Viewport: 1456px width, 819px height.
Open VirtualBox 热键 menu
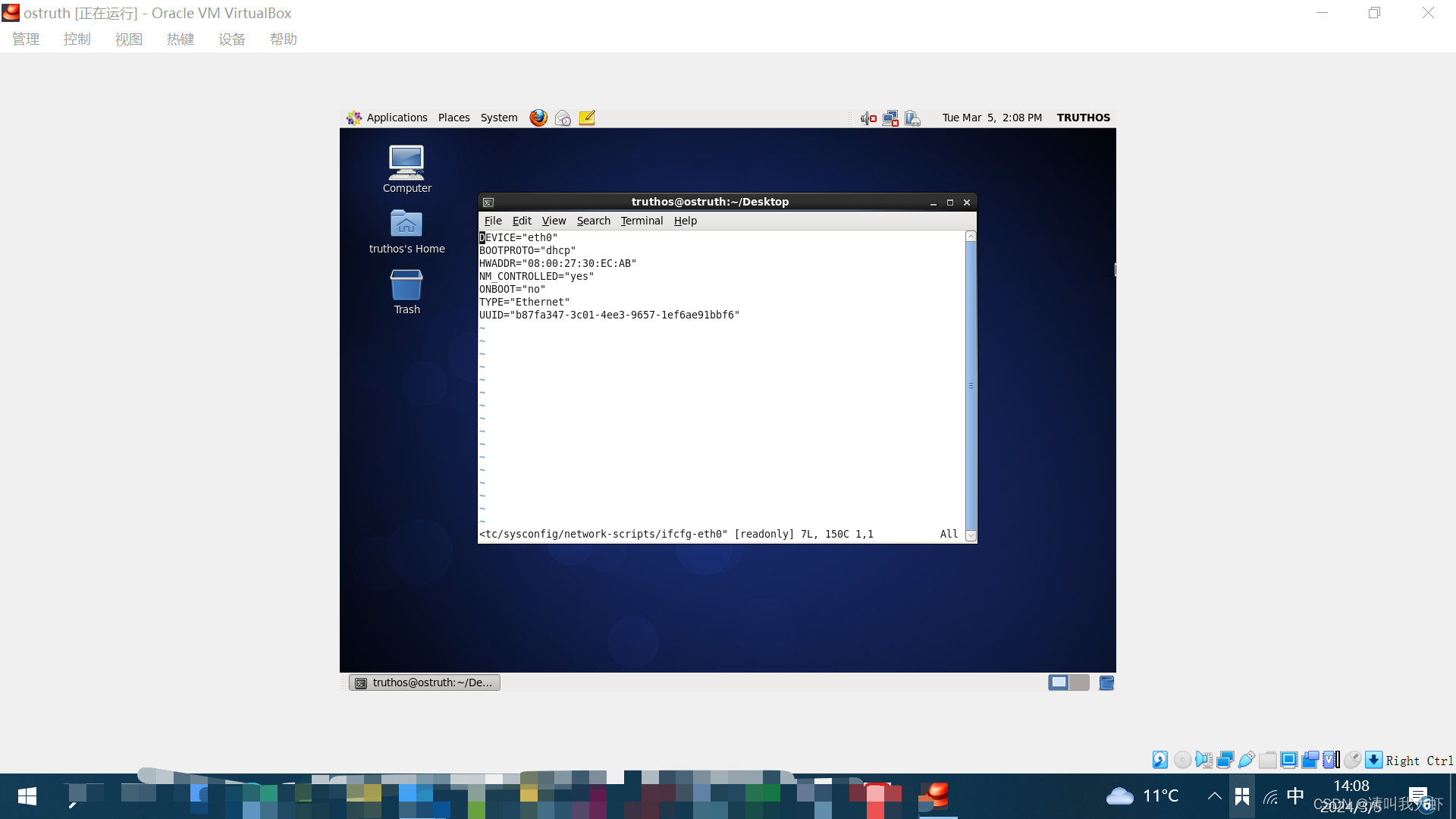(180, 39)
